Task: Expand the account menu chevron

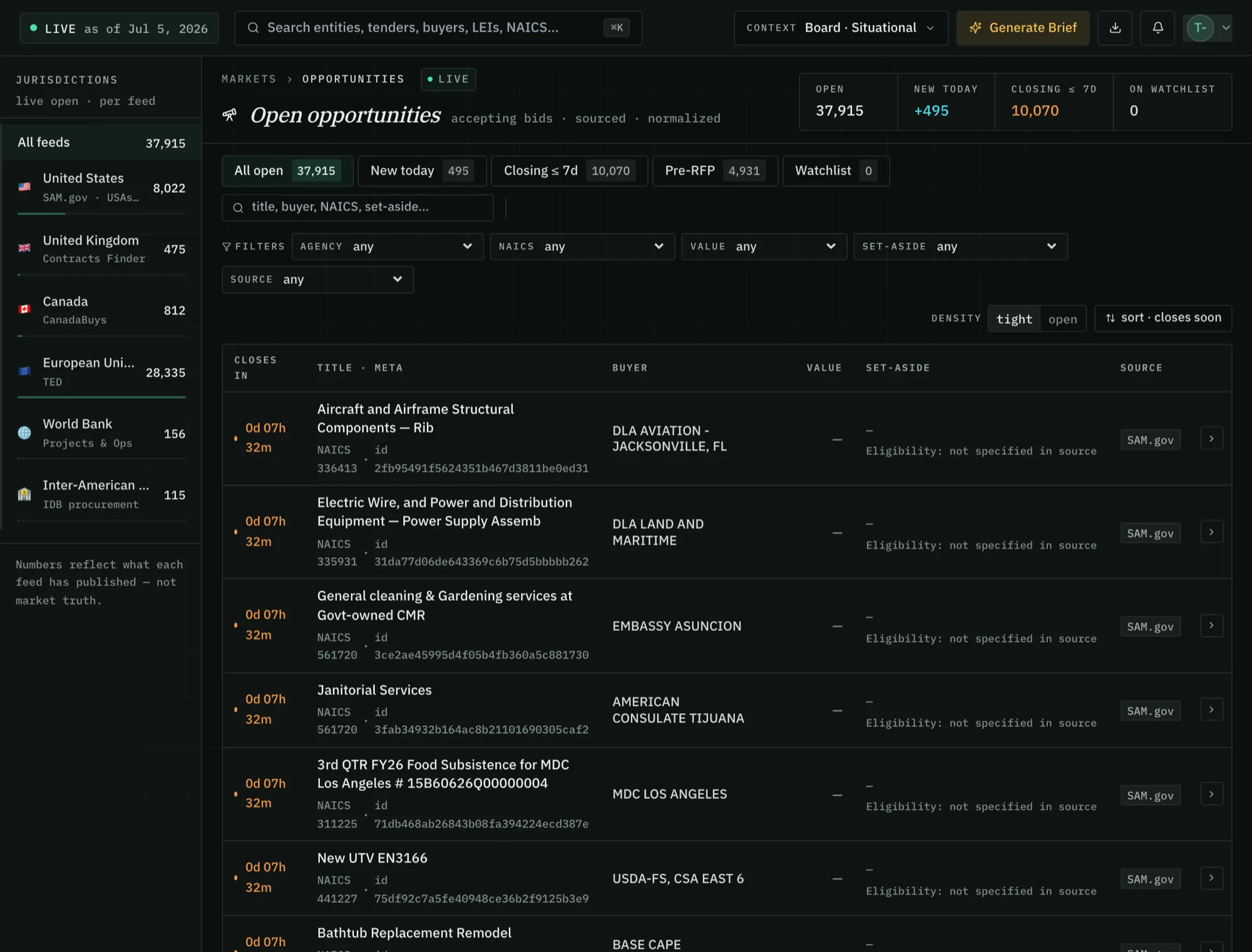Action: 1226,28
